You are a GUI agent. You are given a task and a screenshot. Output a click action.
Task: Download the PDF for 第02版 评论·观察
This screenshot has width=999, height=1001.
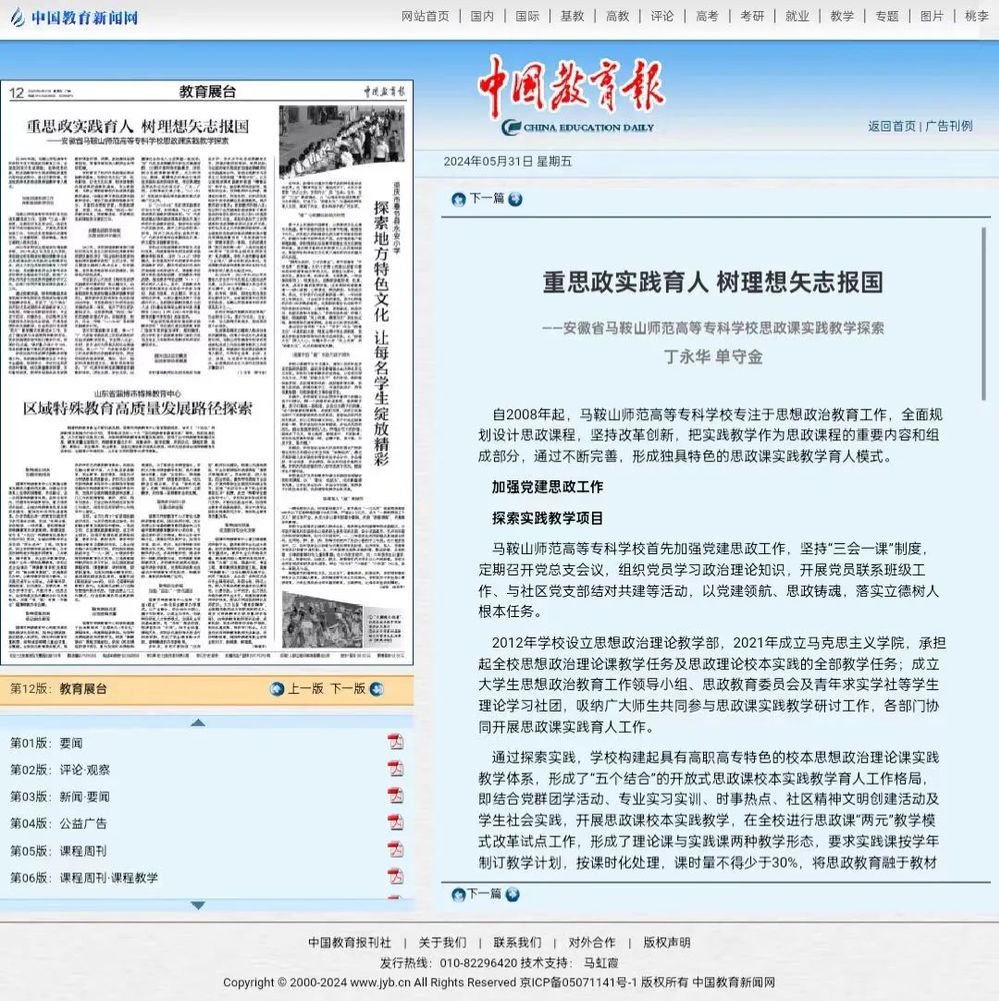coord(395,769)
